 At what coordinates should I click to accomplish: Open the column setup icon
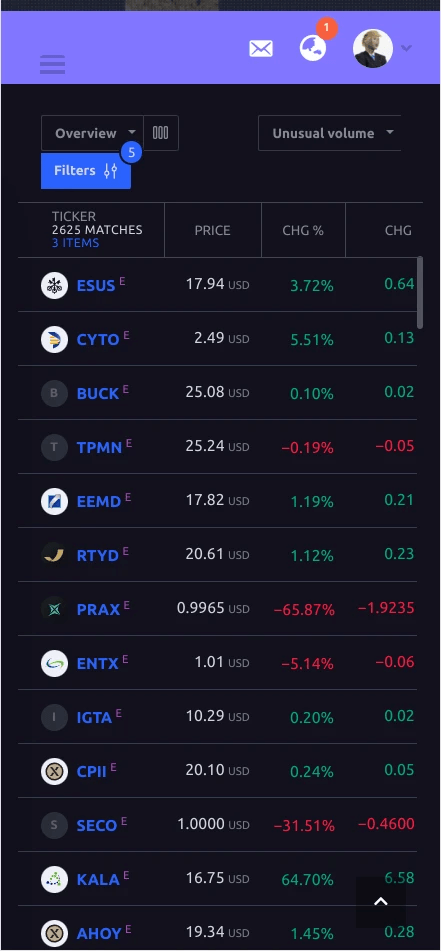(161, 133)
